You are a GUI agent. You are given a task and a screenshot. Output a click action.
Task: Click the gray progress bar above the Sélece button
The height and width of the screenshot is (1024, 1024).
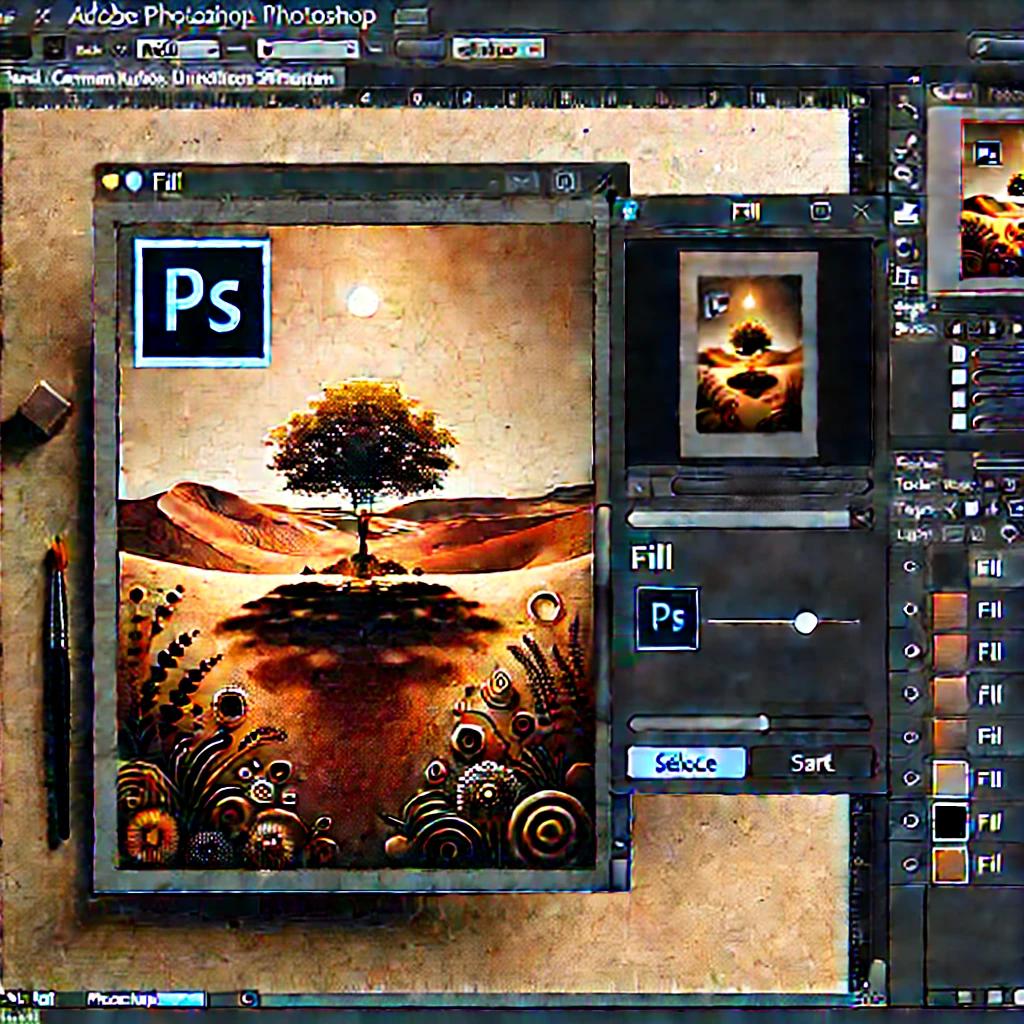click(x=750, y=722)
